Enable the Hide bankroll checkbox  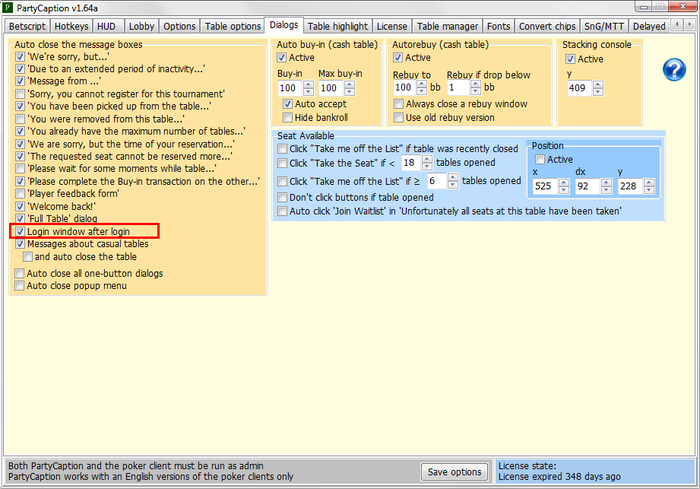(x=288, y=117)
